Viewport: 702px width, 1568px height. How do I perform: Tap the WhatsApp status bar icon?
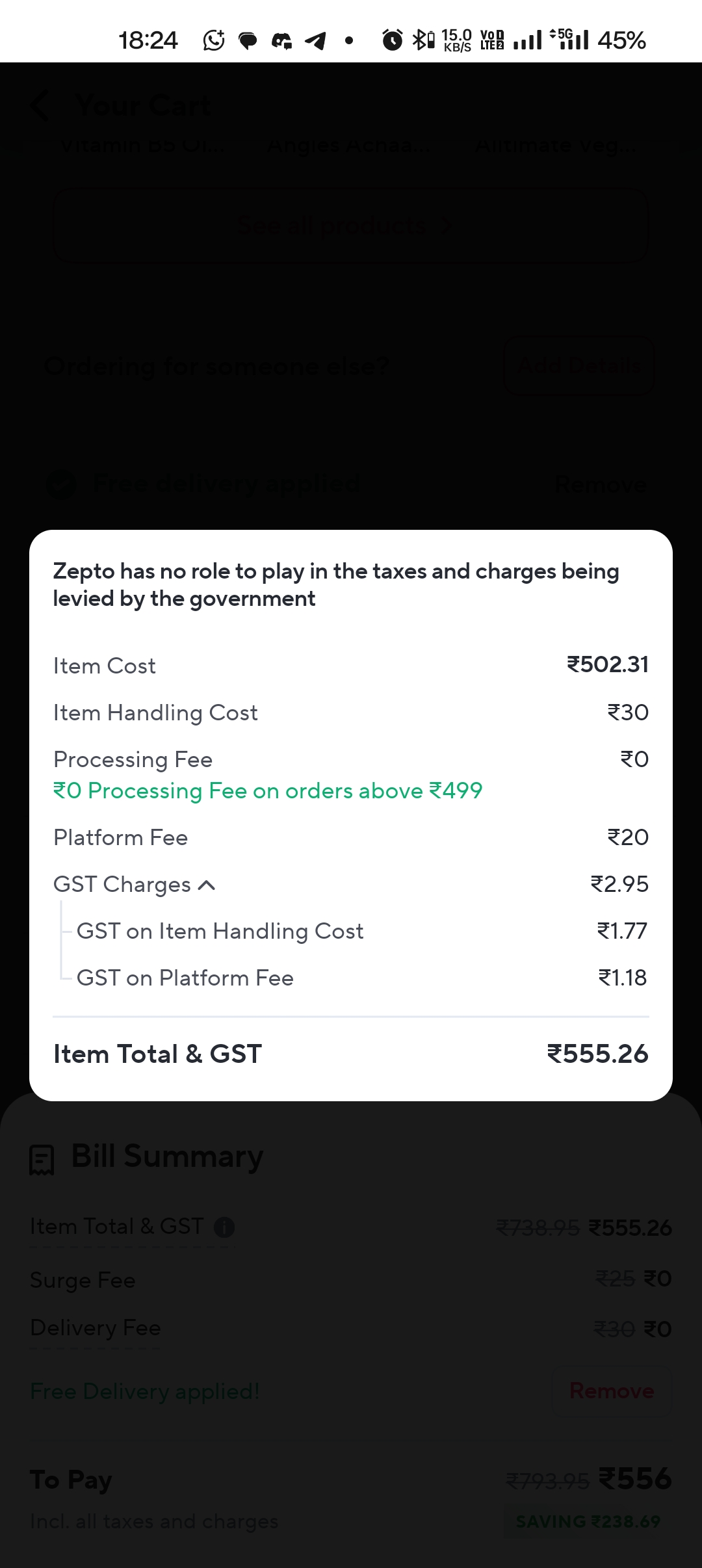coord(214,41)
